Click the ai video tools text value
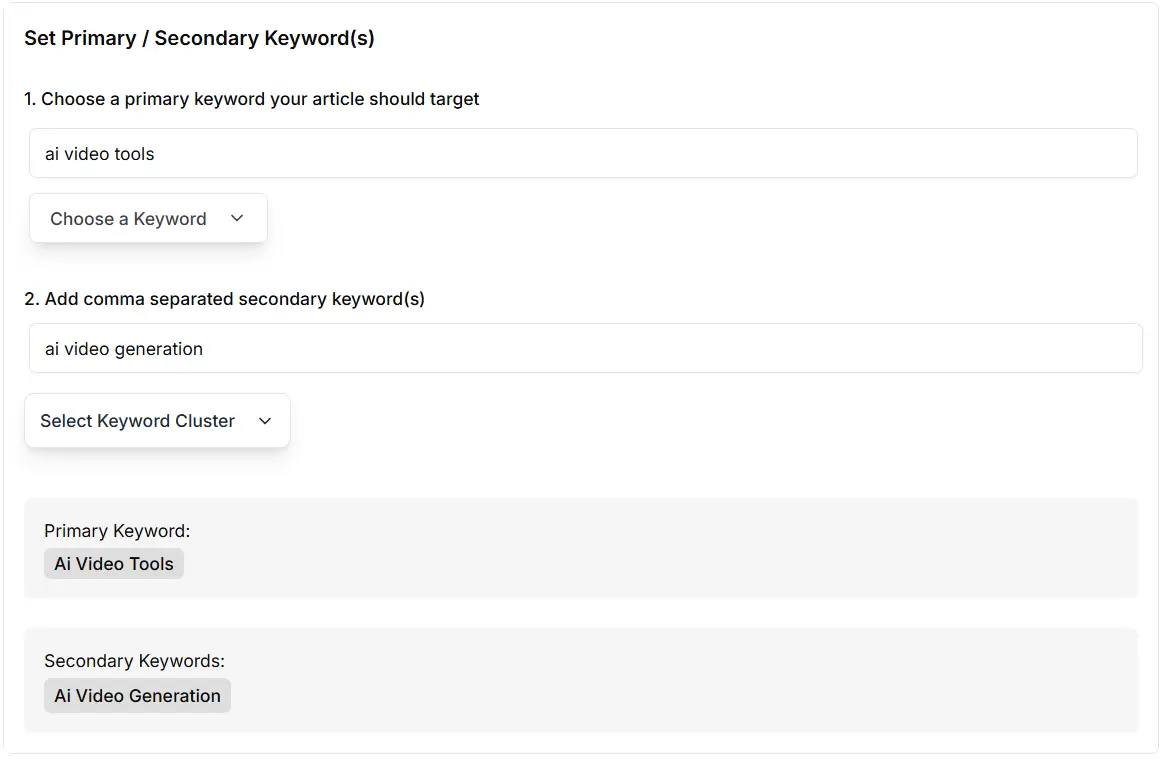1166x766 pixels. tap(97, 153)
